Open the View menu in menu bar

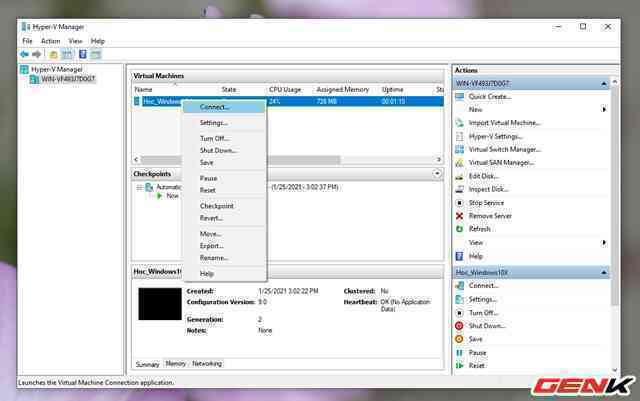76,41
